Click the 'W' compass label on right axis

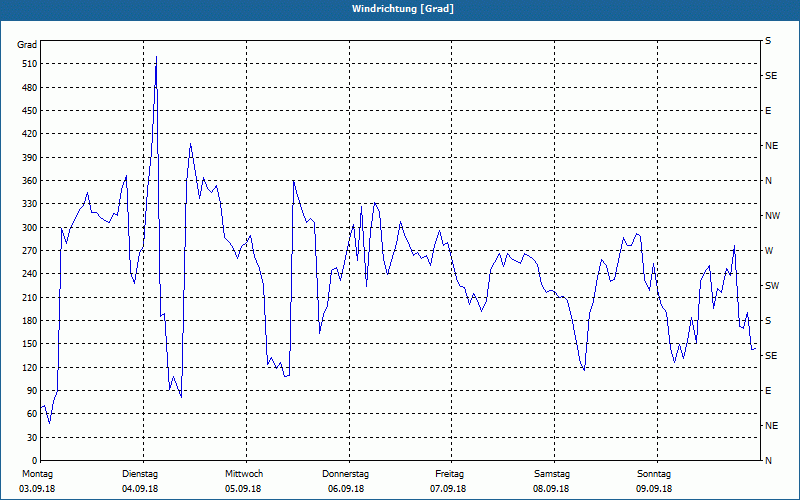[x=769, y=251]
